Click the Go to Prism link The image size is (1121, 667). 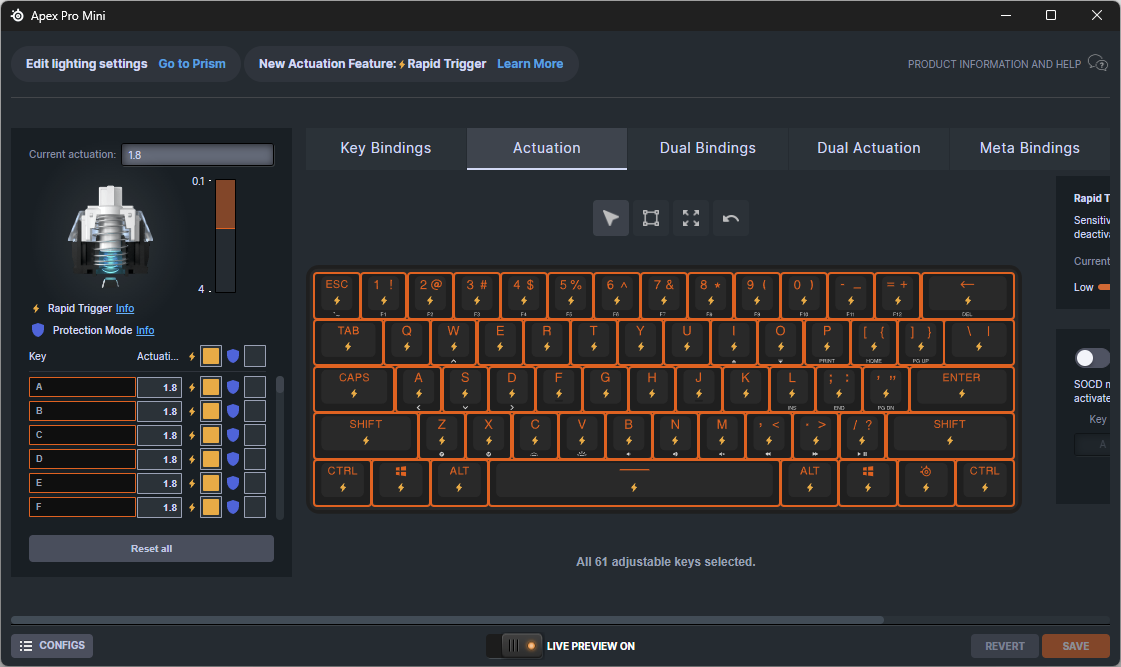click(192, 64)
